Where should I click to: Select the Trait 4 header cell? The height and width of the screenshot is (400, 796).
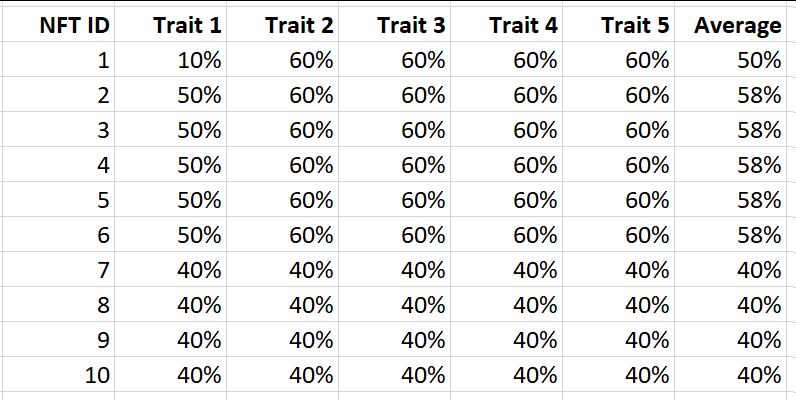click(522, 25)
